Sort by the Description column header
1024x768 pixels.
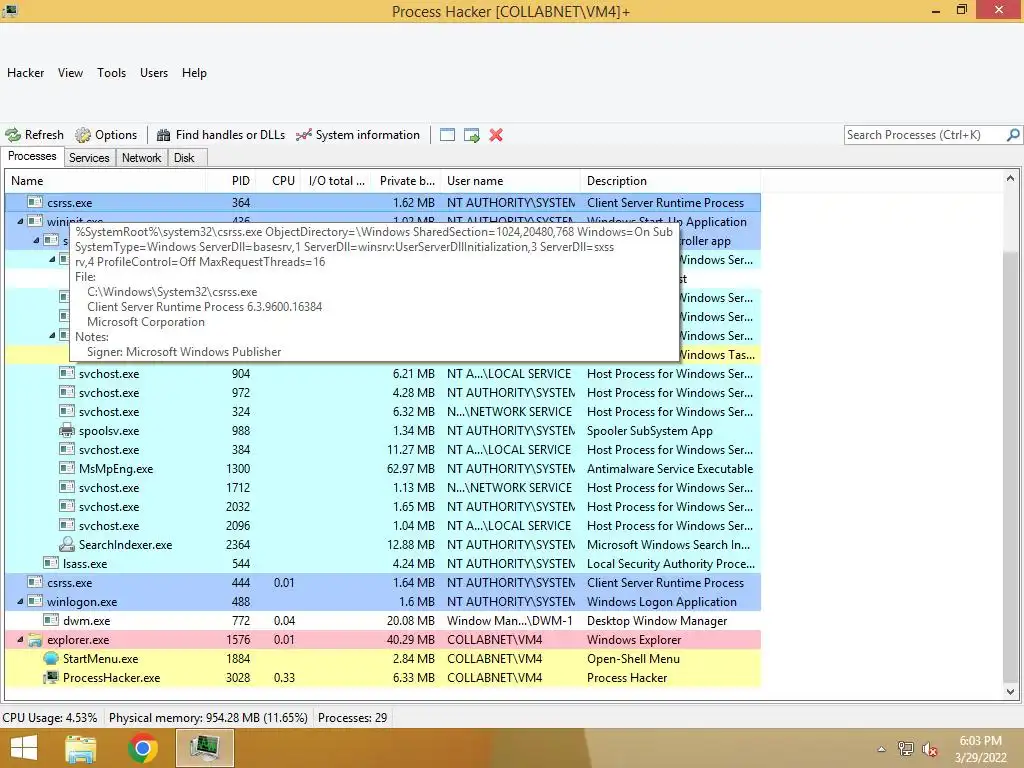point(671,181)
